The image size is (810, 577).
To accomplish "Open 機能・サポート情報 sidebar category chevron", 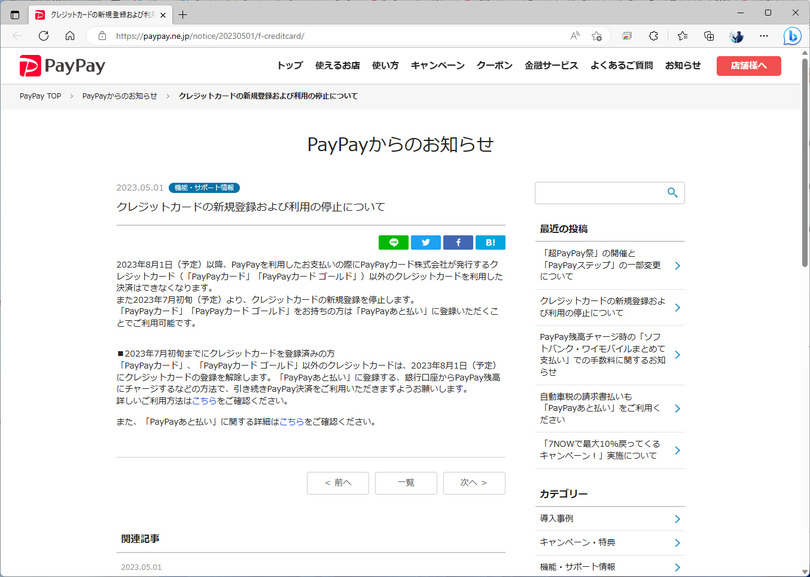I will pos(677,567).
